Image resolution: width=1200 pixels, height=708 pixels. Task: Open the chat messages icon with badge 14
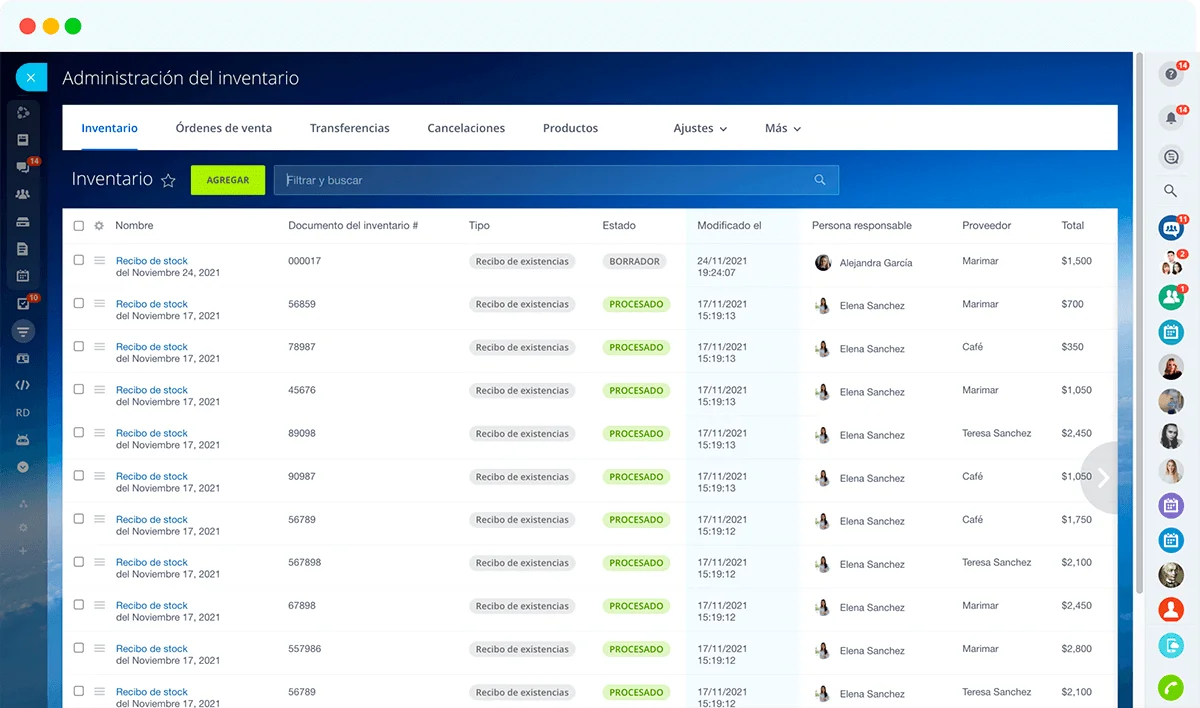coord(23,167)
